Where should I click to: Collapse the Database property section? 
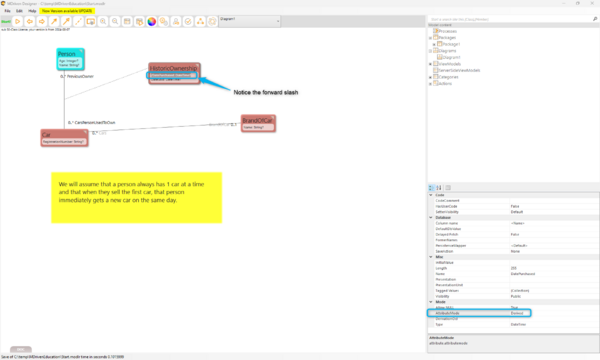click(x=431, y=217)
